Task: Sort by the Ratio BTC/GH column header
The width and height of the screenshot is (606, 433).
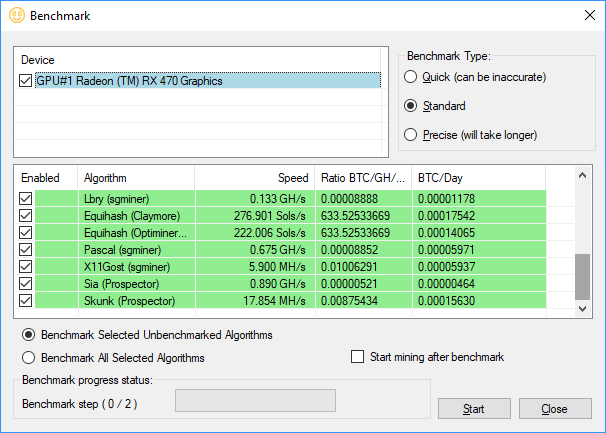Action: [x=363, y=178]
